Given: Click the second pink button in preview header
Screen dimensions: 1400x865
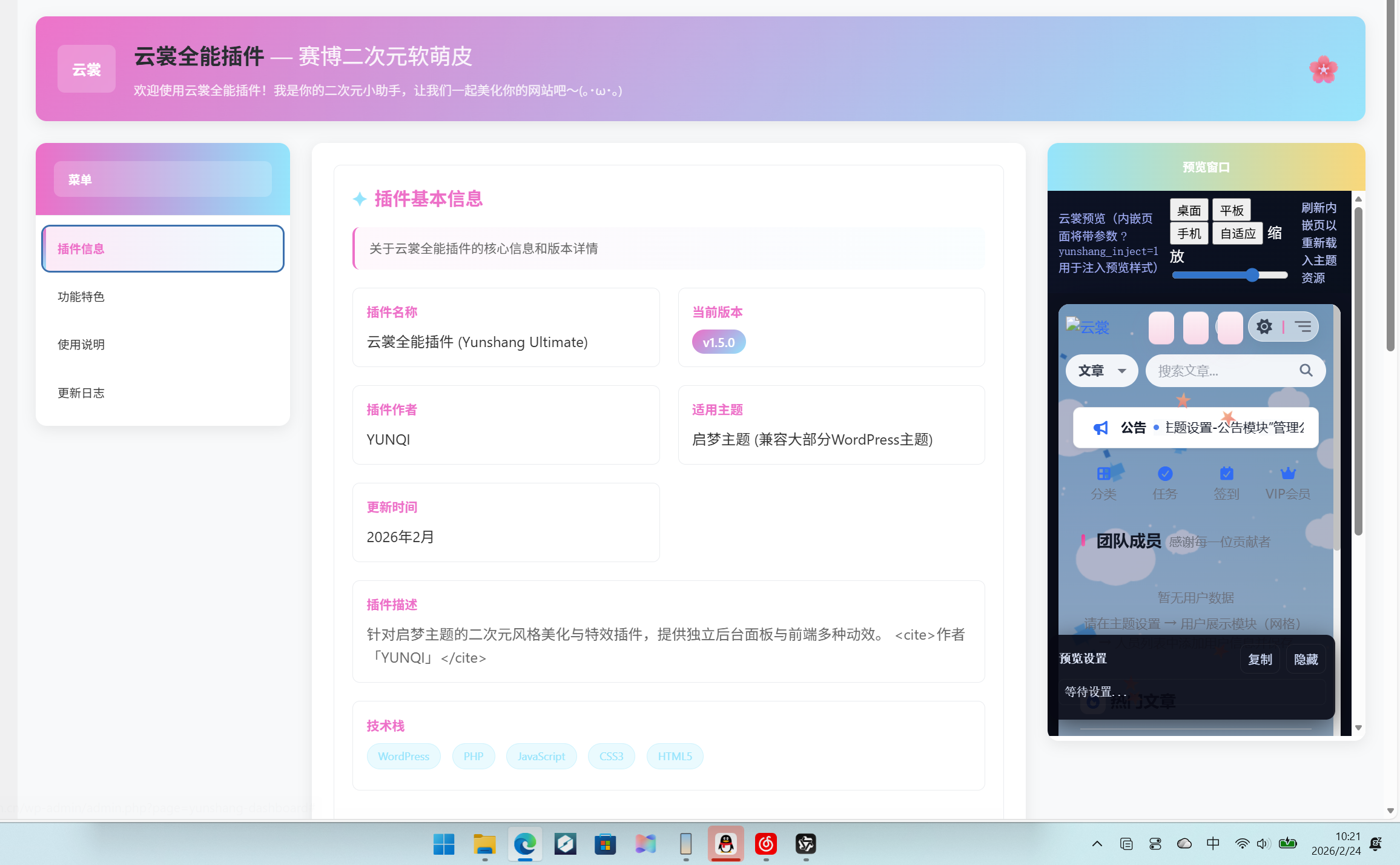Looking at the screenshot, I should click(x=1195, y=328).
